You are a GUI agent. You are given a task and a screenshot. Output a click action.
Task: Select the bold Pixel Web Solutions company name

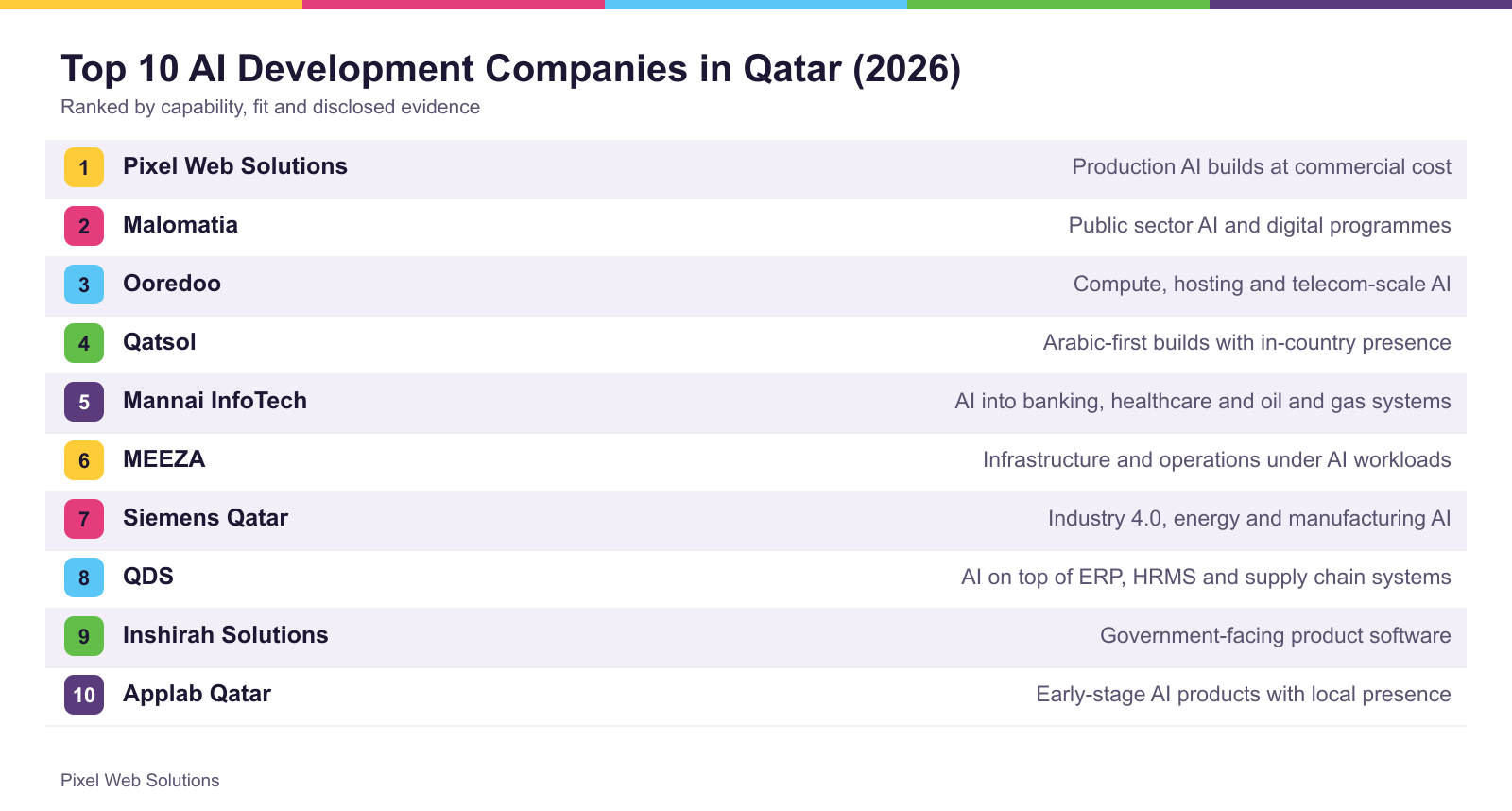tap(235, 166)
